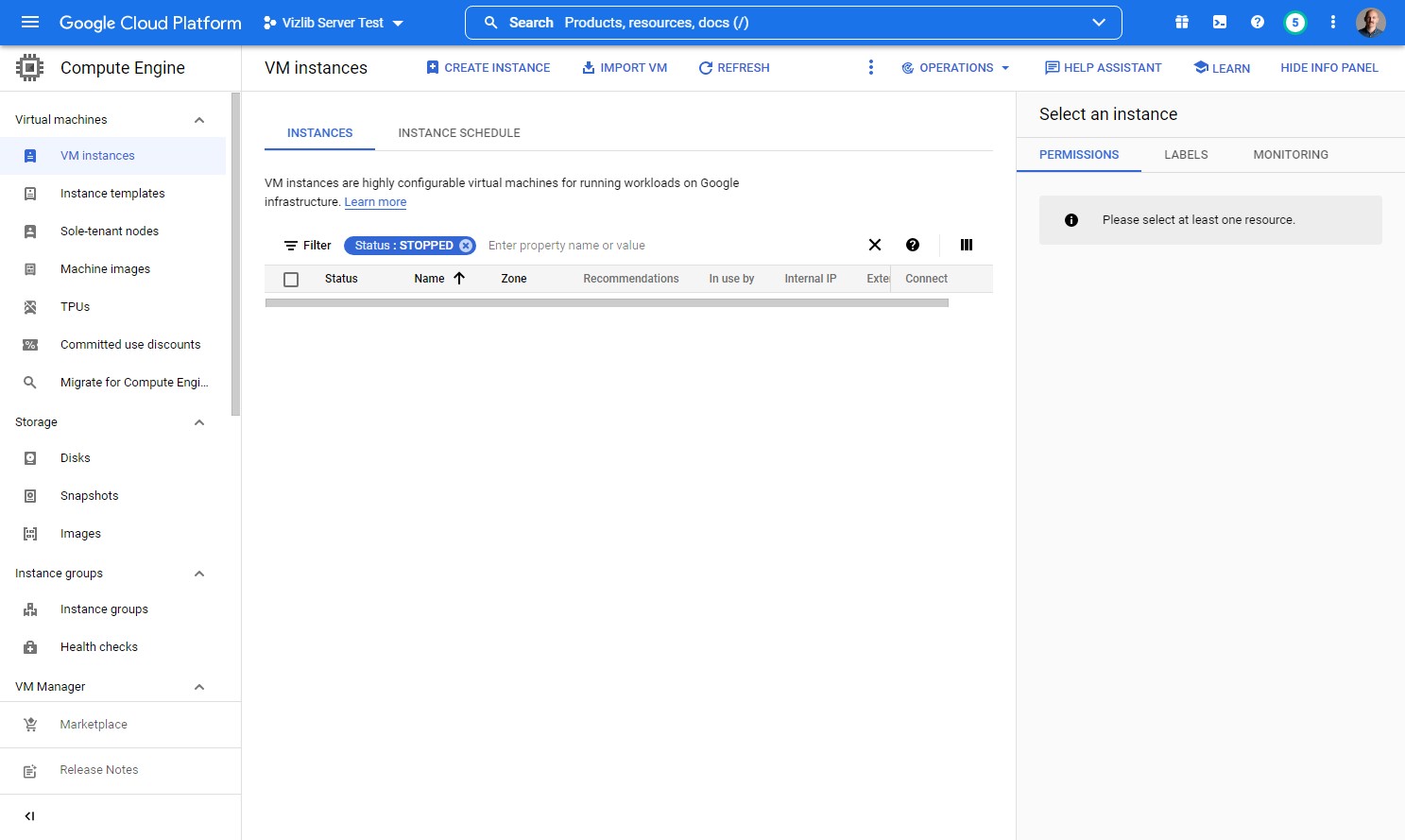Click the Import VM button
This screenshot has height=840, width=1405.
coord(625,68)
